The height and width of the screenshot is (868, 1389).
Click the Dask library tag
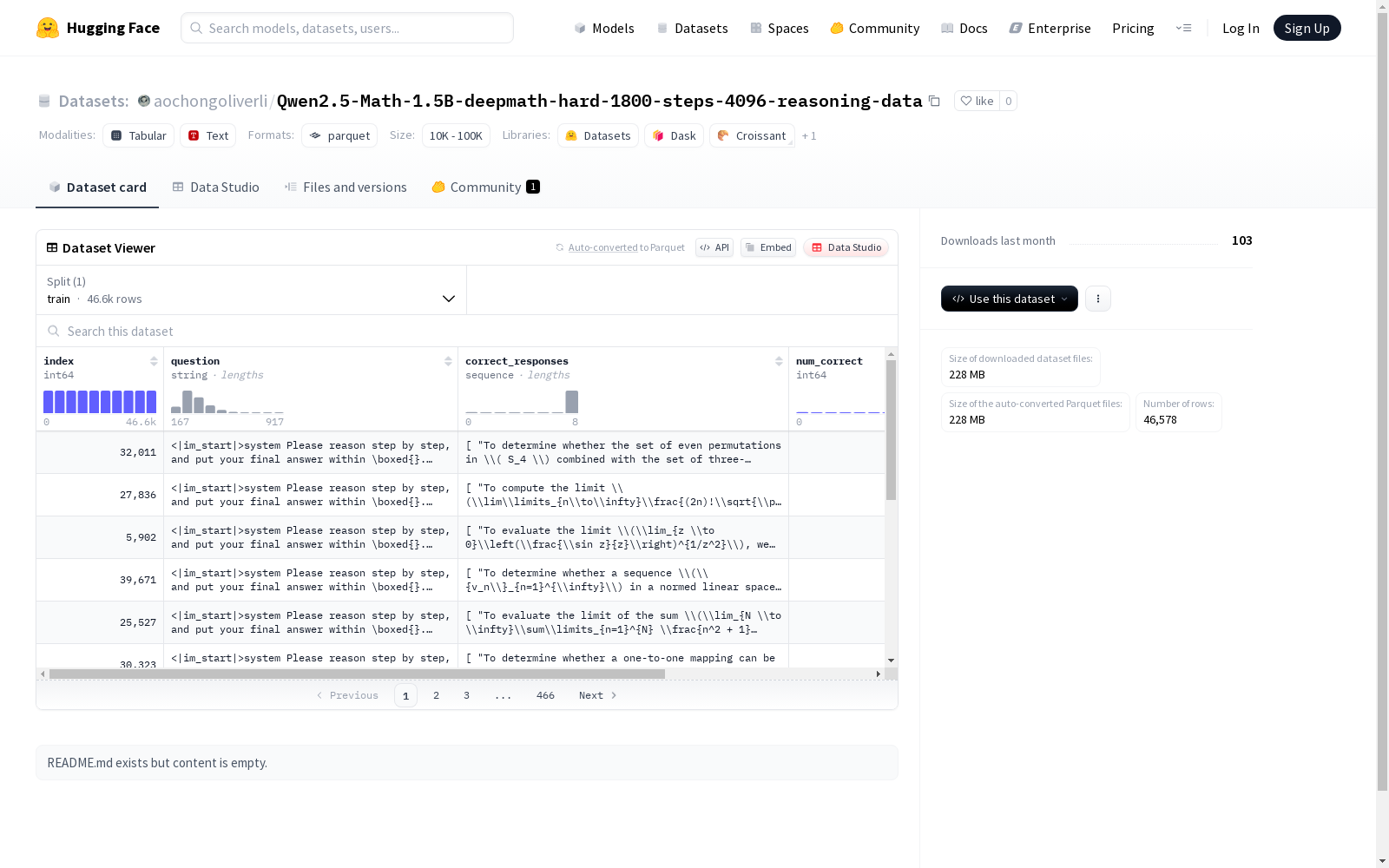coord(675,135)
